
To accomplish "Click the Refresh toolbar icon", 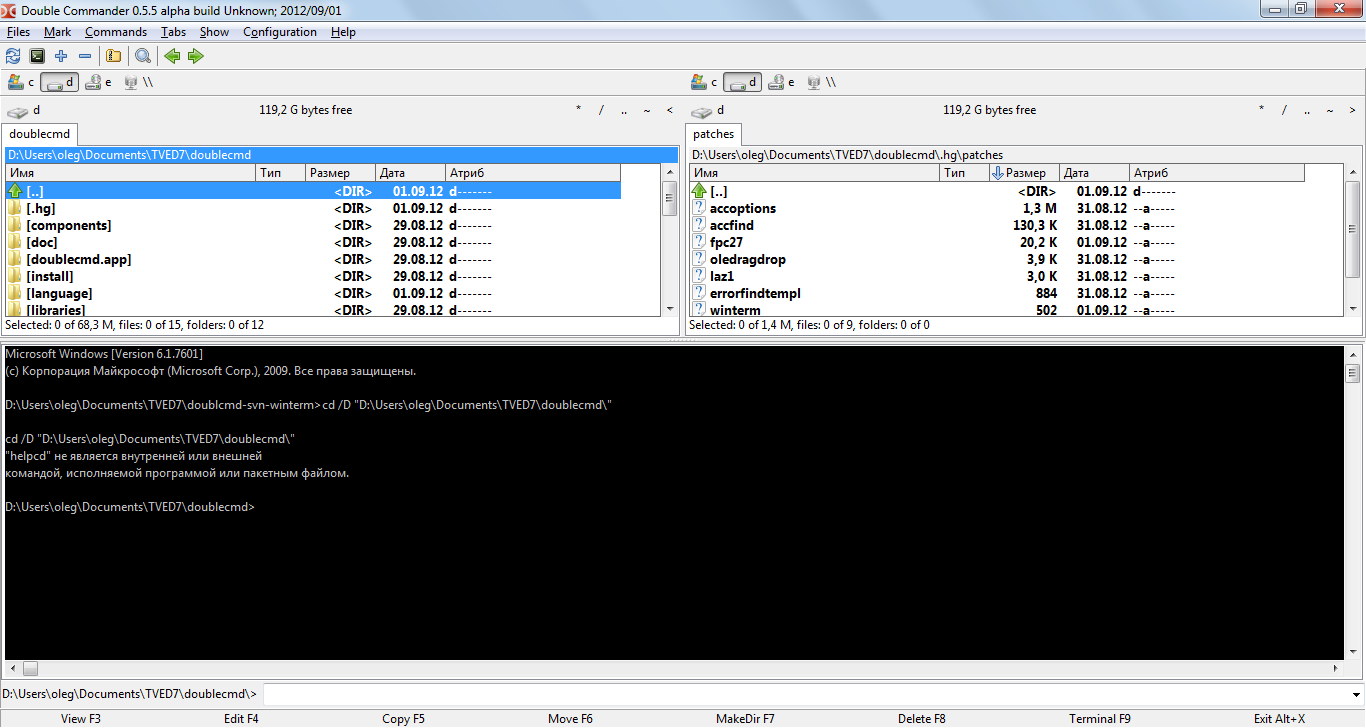I will click(x=13, y=56).
